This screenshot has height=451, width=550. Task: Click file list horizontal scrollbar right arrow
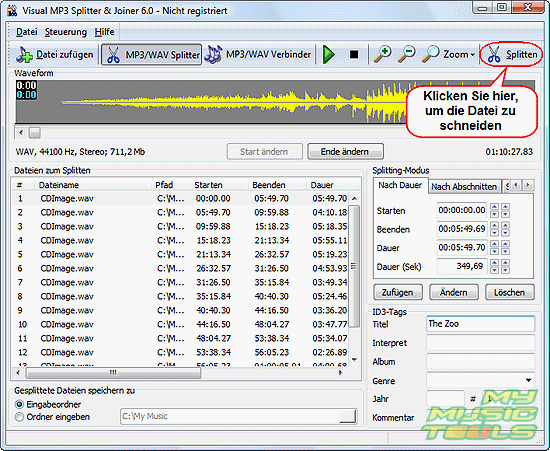(x=340, y=372)
